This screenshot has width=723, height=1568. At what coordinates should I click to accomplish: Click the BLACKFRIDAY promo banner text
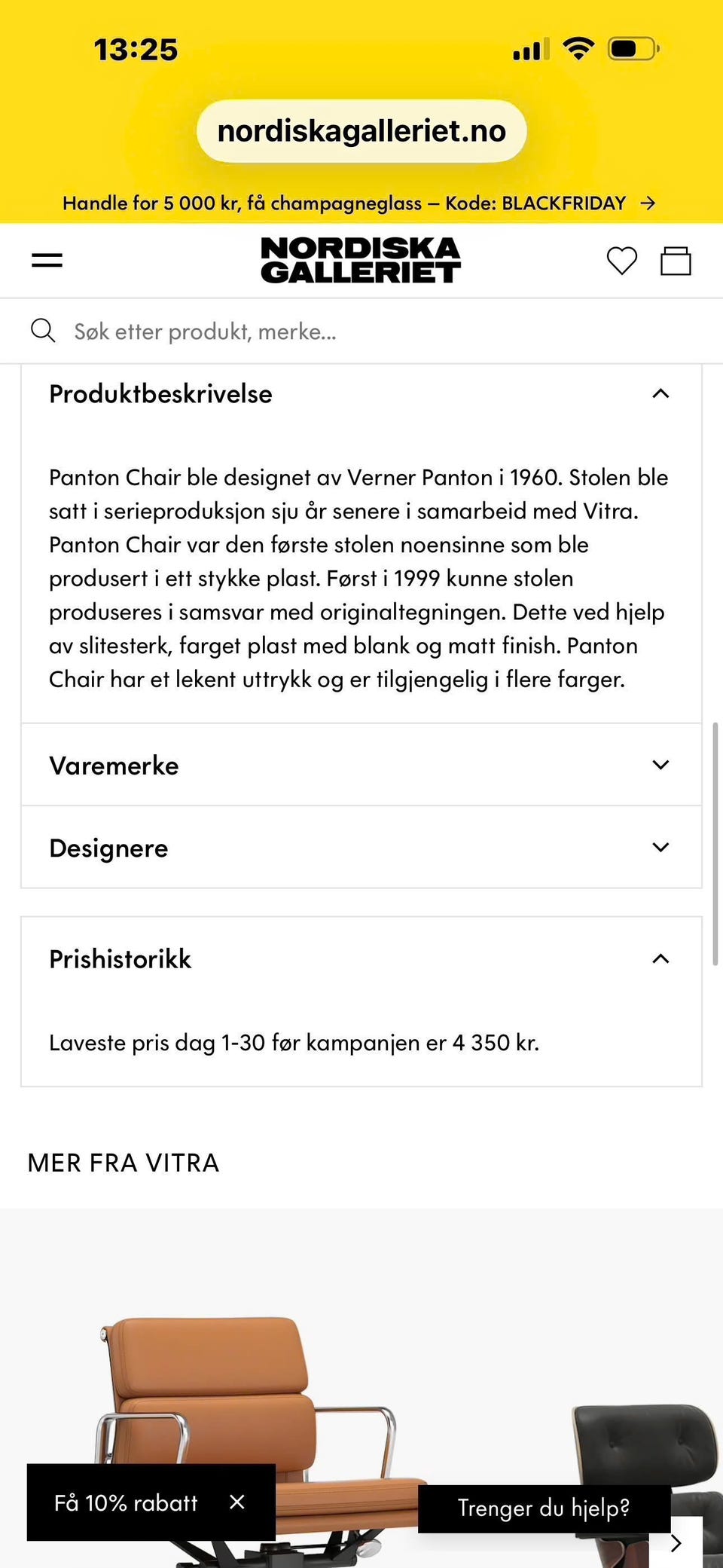[x=343, y=203]
